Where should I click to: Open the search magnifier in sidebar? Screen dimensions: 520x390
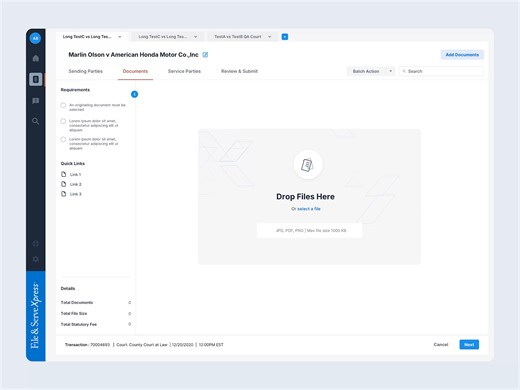point(36,121)
